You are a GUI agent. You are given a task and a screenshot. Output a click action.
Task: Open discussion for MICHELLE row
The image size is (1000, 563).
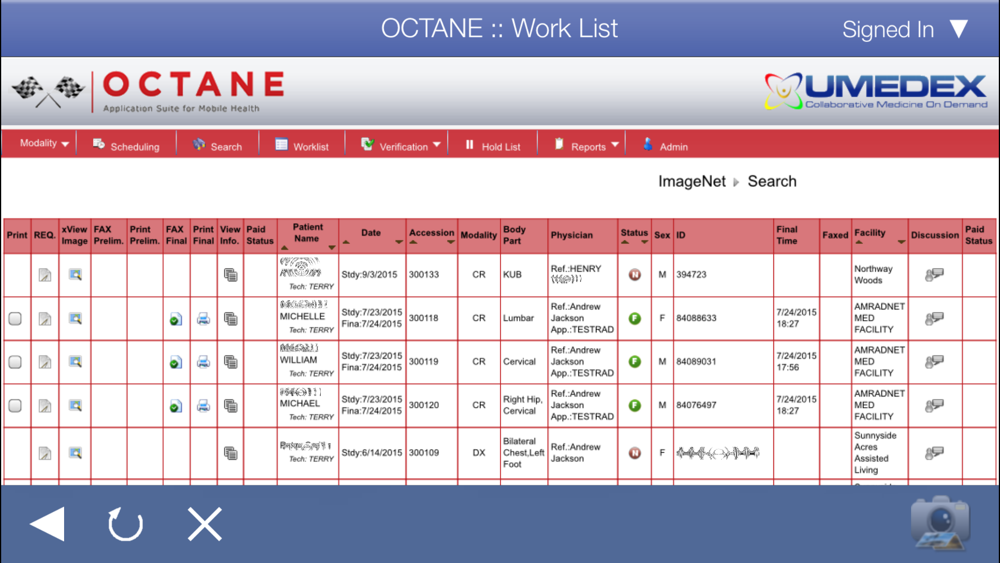pyautogui.click(x=934, y=318)
